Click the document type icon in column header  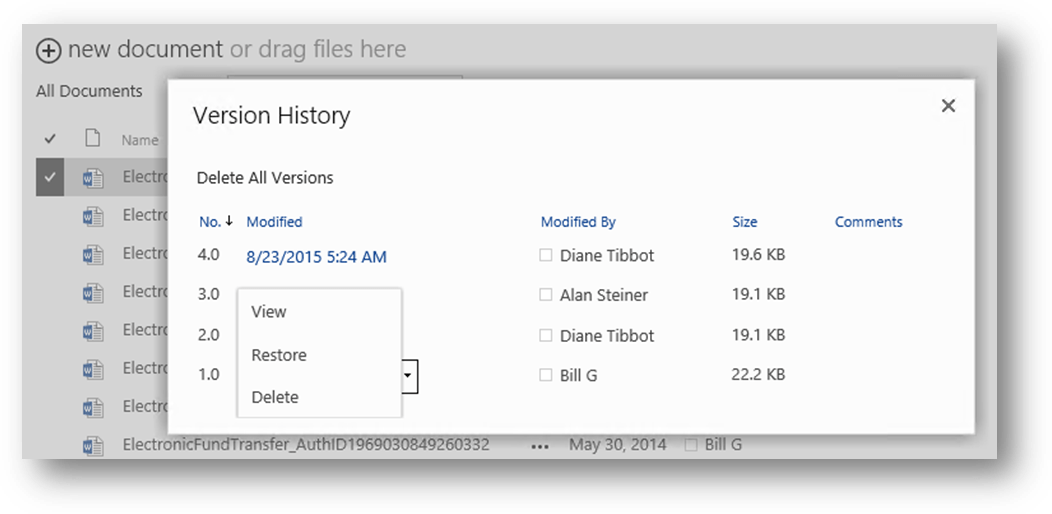pos(93,139)
